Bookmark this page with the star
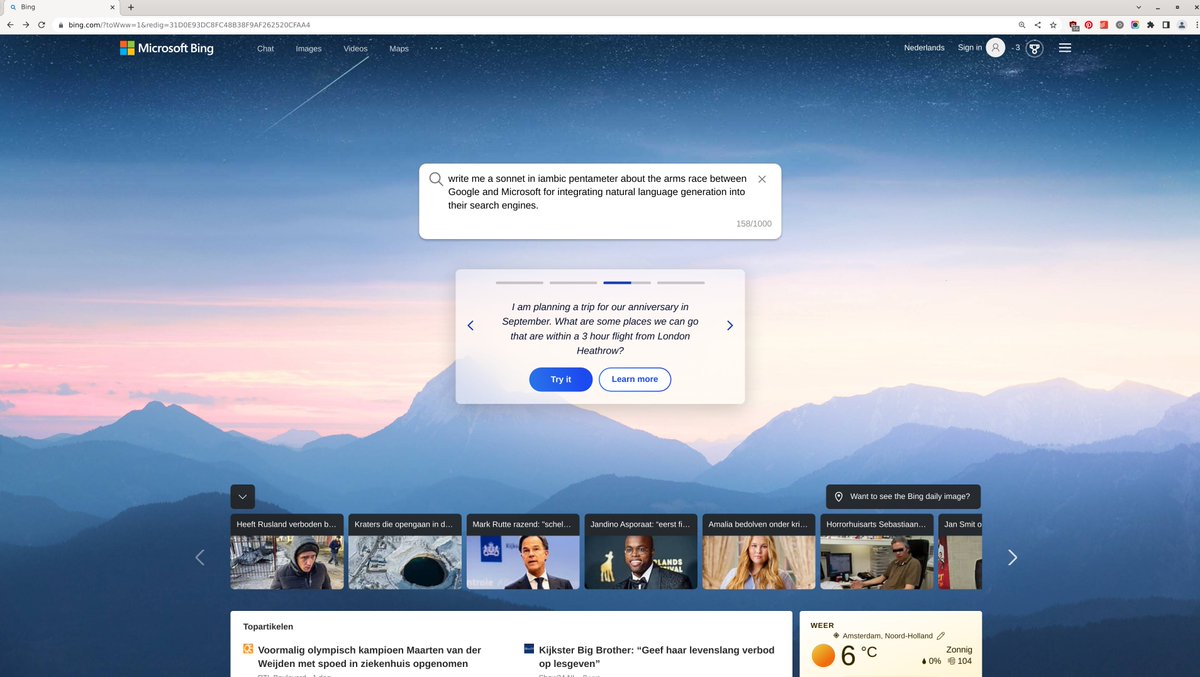 [x=1053, y=24]
